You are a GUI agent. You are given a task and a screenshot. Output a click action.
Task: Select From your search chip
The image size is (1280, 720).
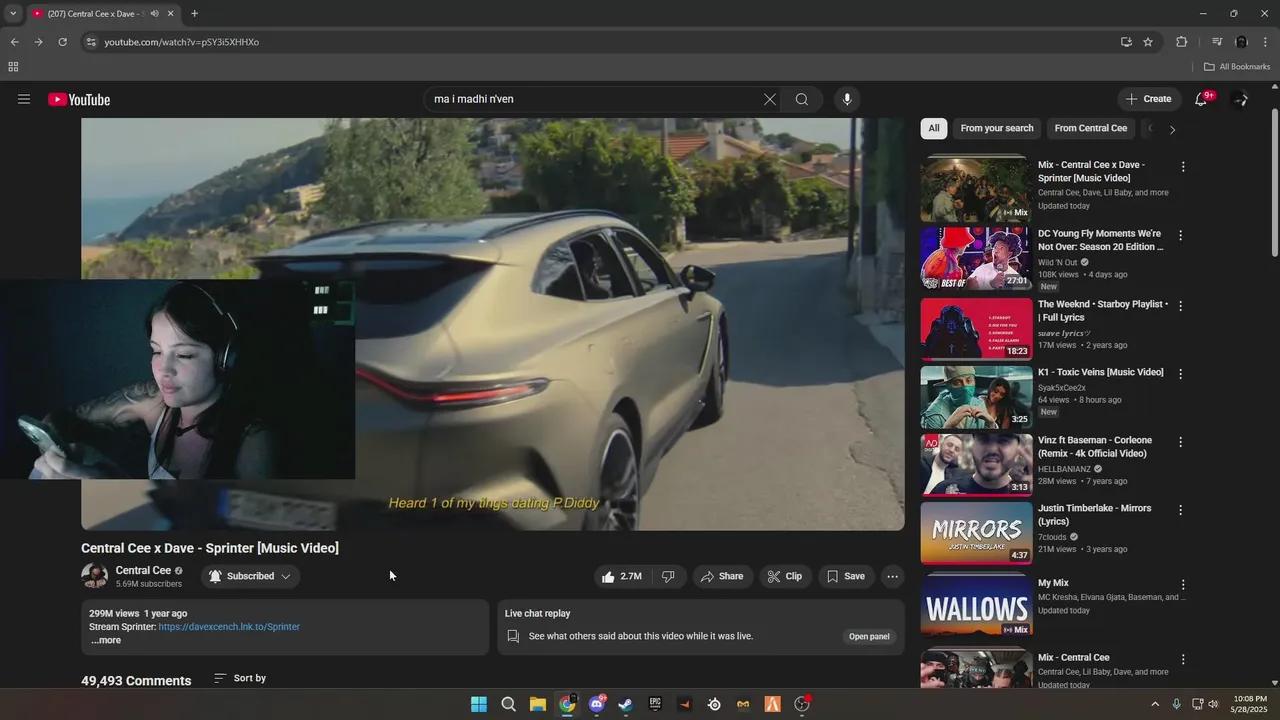[997, 128]
